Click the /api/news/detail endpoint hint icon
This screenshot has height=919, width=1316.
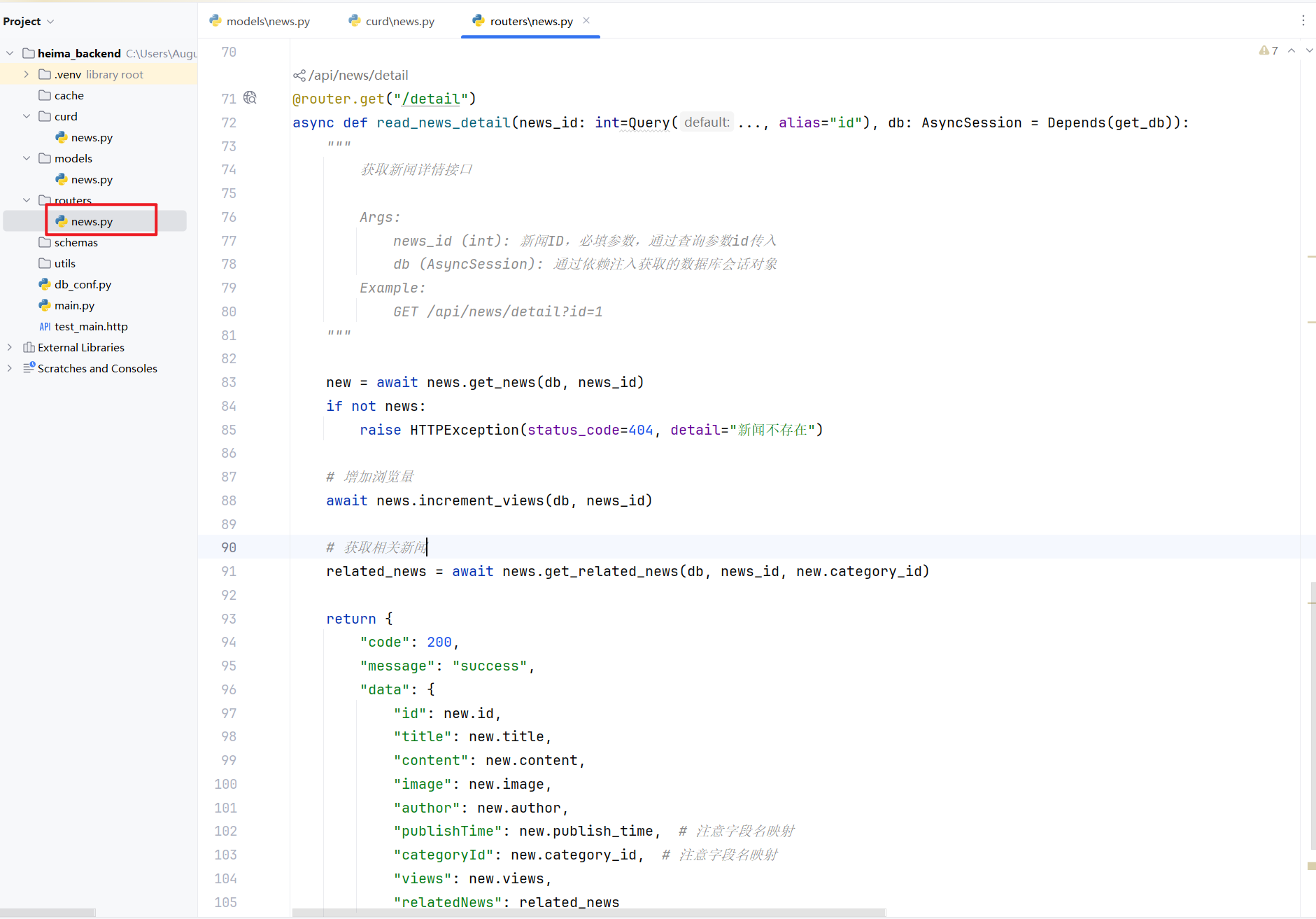pyautogui.click(x=299, y=76)
